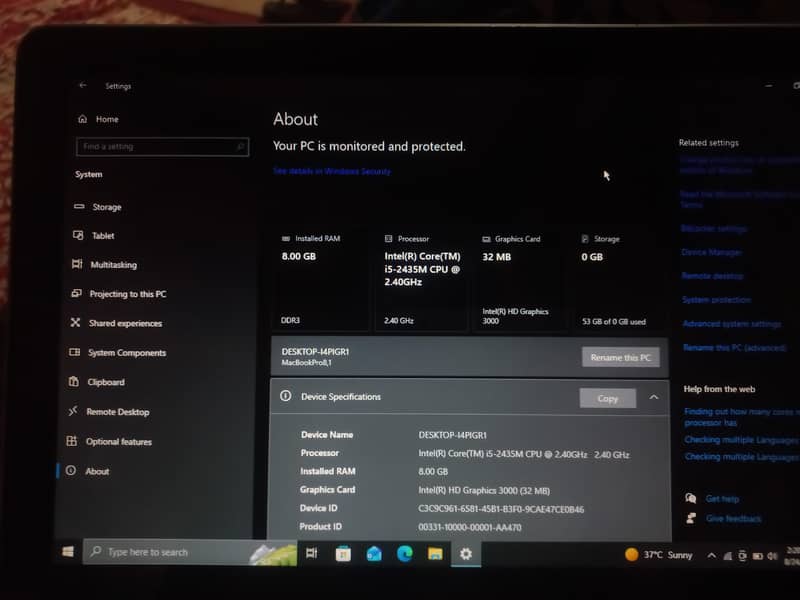The width and height of the screenshot is (800, 600).
Task: Open Microsoft Store from taskbar
Action: [x=343, y=554]
